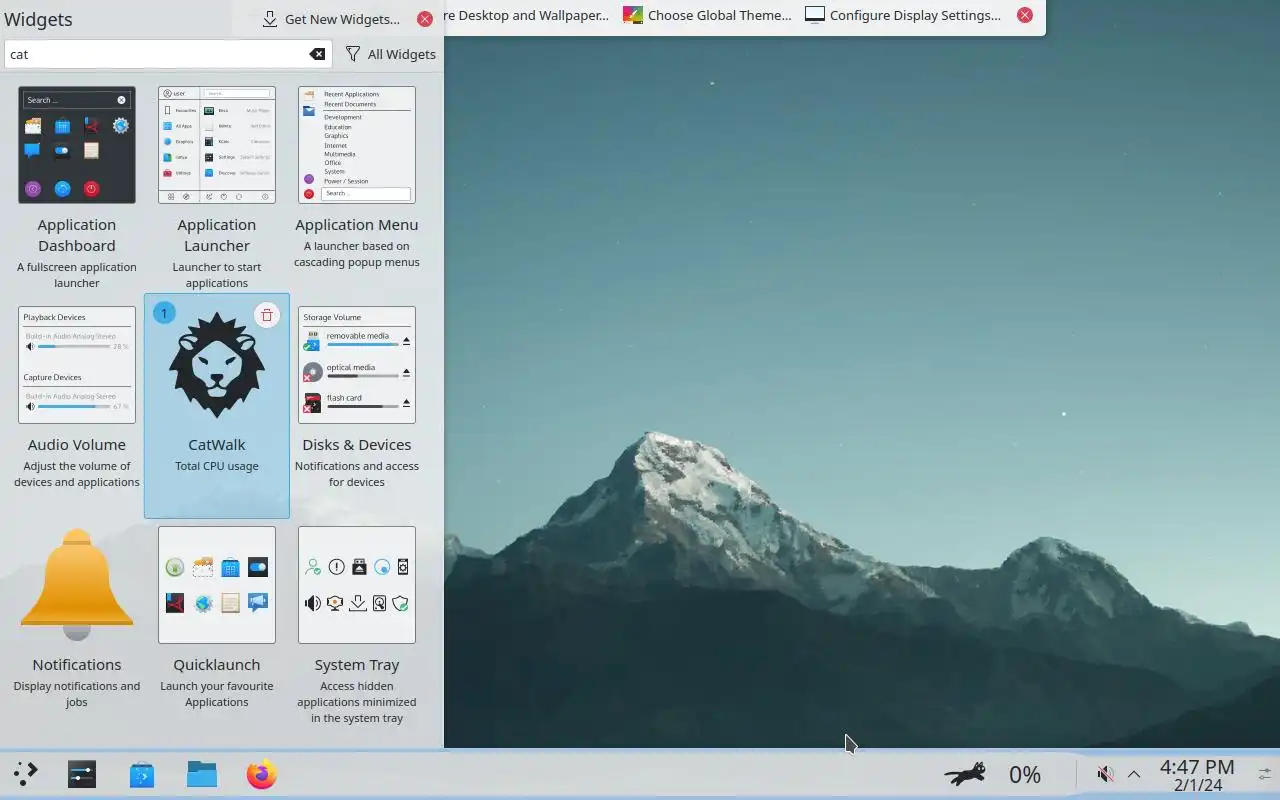Select the Application Menu widget thumbnail
The height and width of the screenshot is (800, 1280).
357,145
